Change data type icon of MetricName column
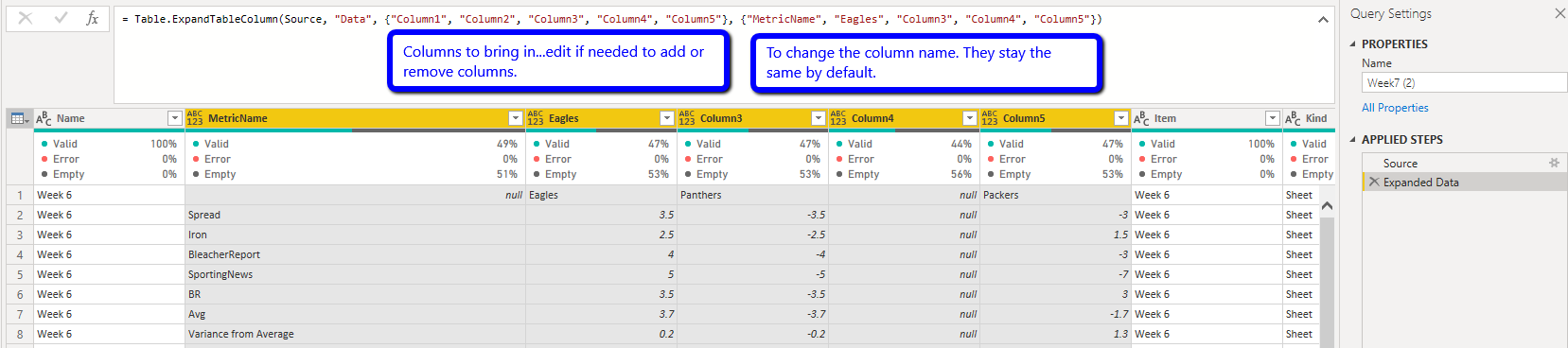This screenshot has width=1568, height=348. 195,118
